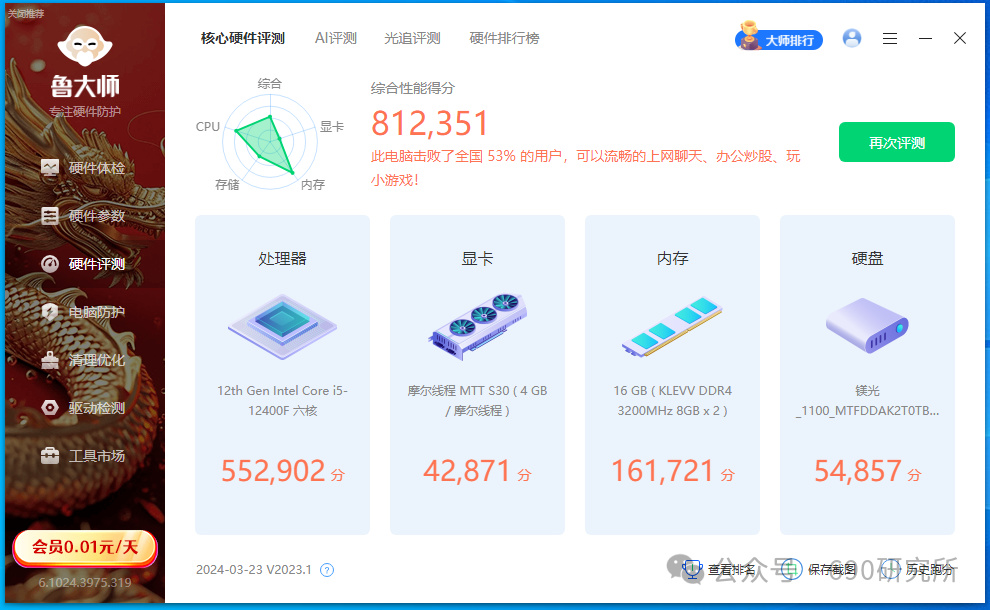Image resolution: width=990 pixels, height=610 pixels.
Task: Open the hamburger main menu
Action: (x=890, y=39)
